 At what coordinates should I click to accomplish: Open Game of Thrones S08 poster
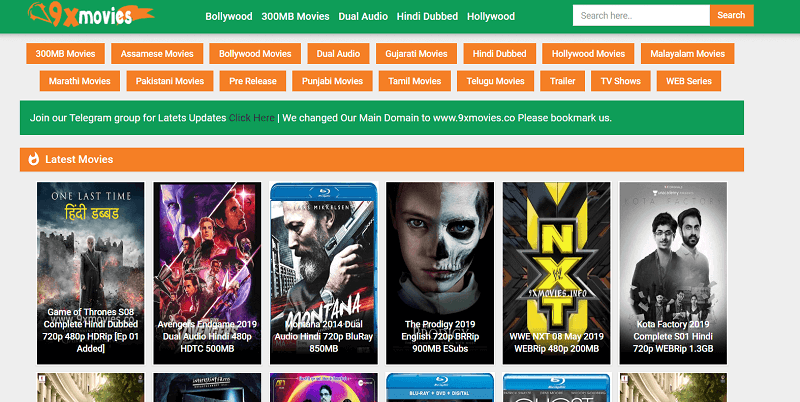[91, 273]
